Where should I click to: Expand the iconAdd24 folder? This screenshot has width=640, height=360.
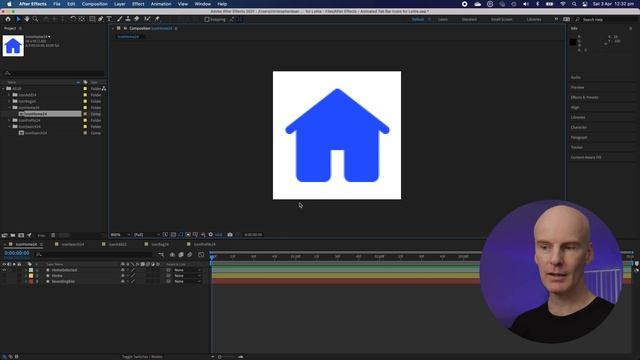pyautogui.click(x=9, y=95)
